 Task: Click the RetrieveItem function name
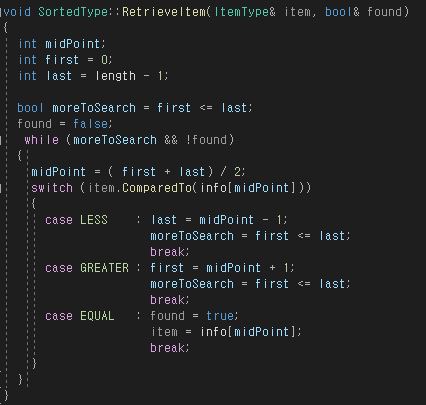click(164, 12)
